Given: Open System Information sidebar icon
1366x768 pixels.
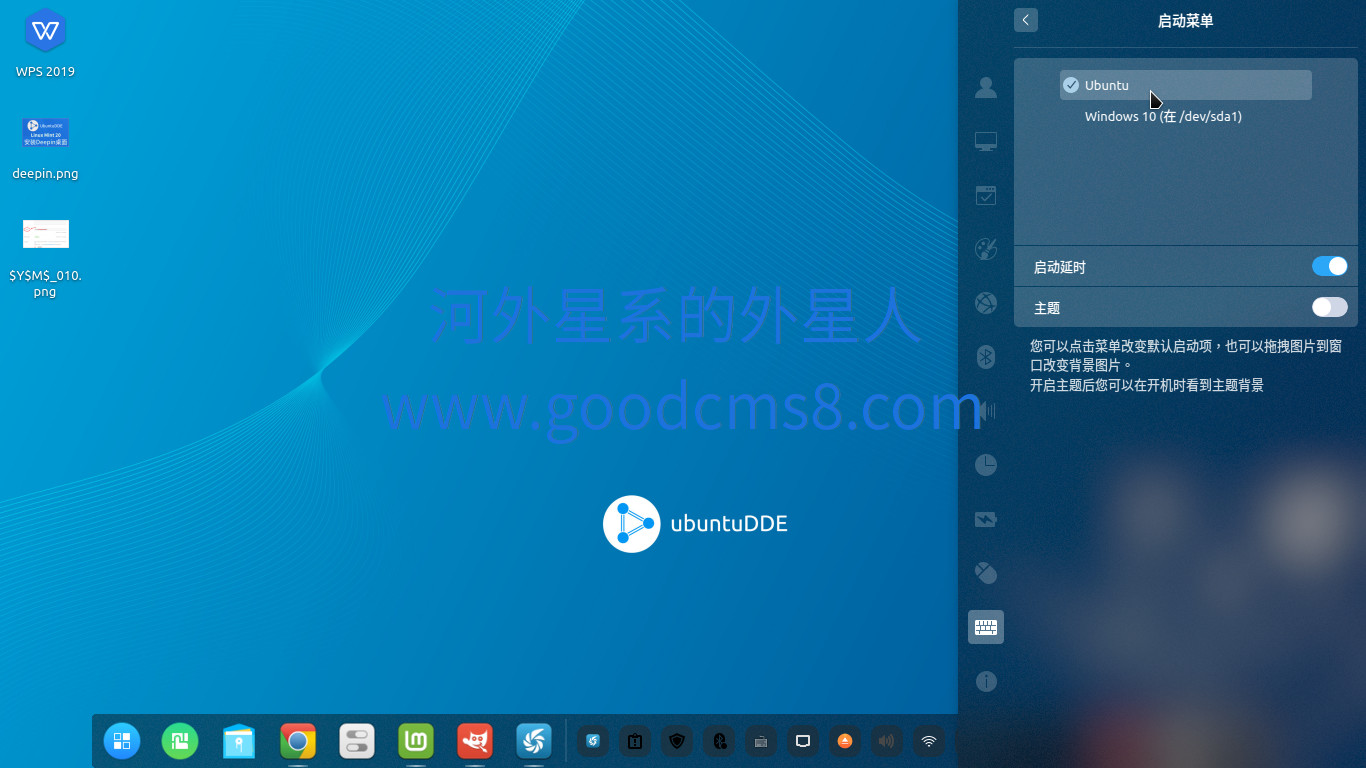Looking at the screenshot, I should (986, 681).
